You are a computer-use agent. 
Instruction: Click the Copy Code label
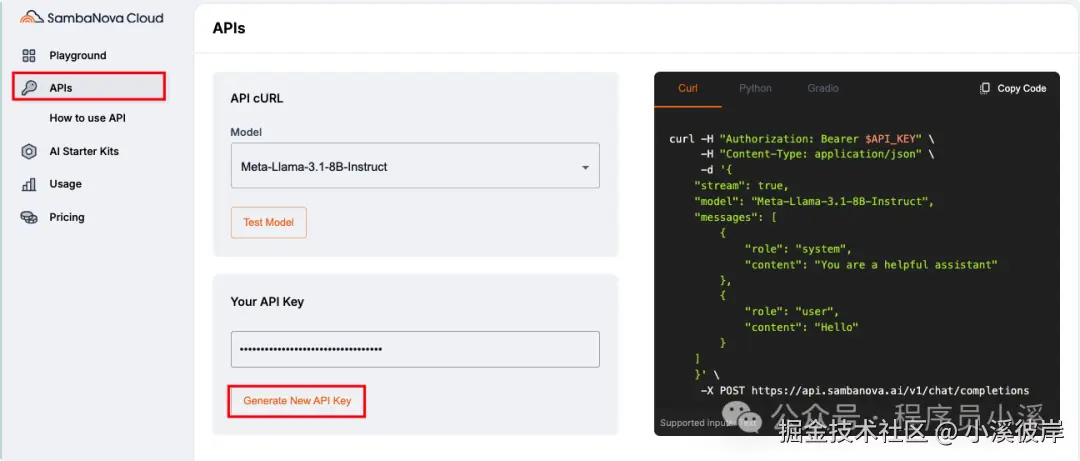click(x=1021, y=88)
